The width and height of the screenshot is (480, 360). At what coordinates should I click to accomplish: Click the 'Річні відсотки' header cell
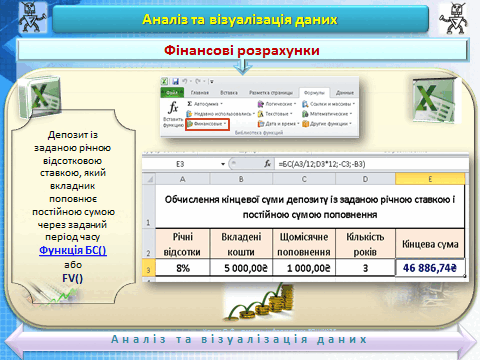(x=183, y=243)
